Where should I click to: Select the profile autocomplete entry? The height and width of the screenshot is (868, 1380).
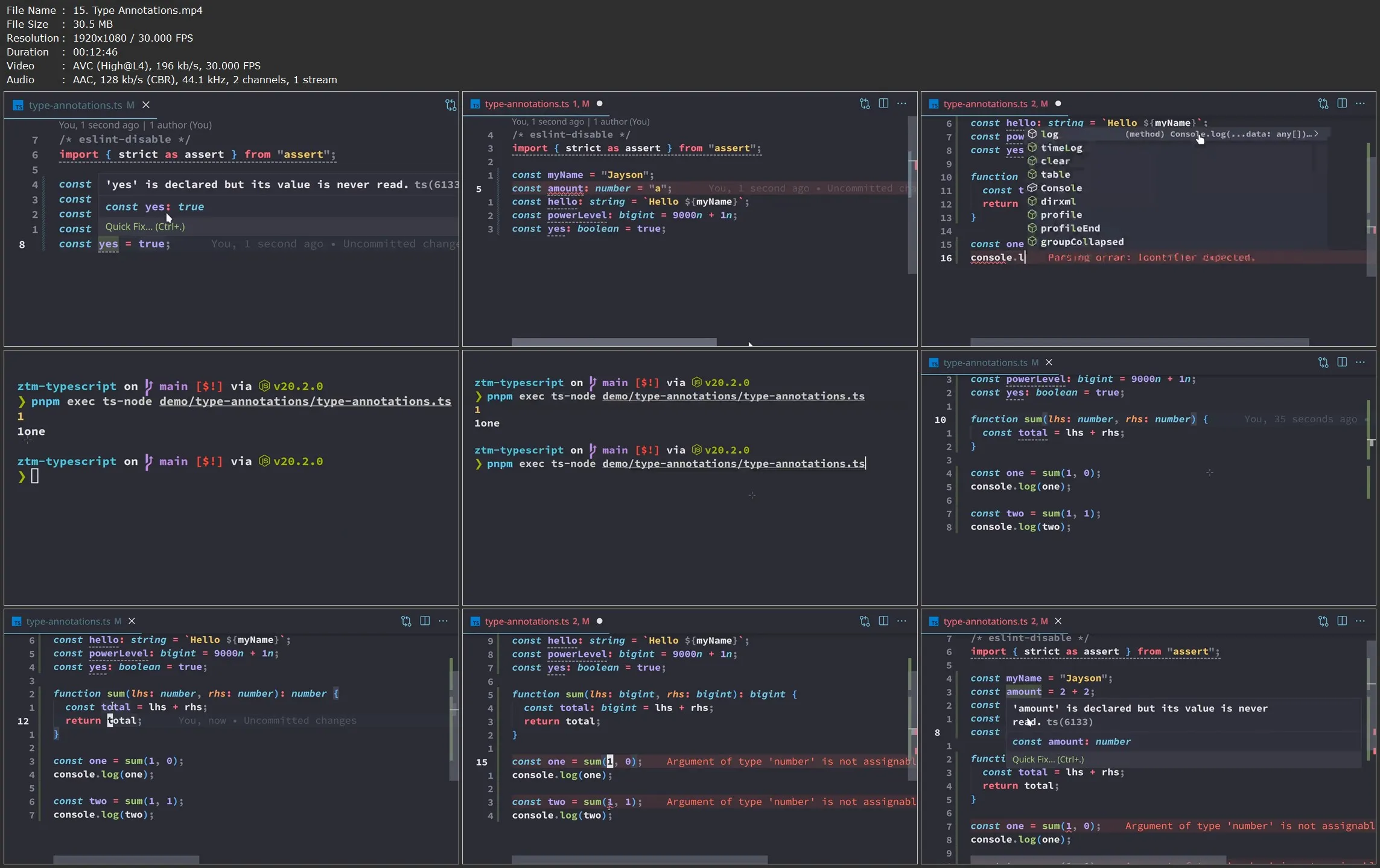(1061, 215)
